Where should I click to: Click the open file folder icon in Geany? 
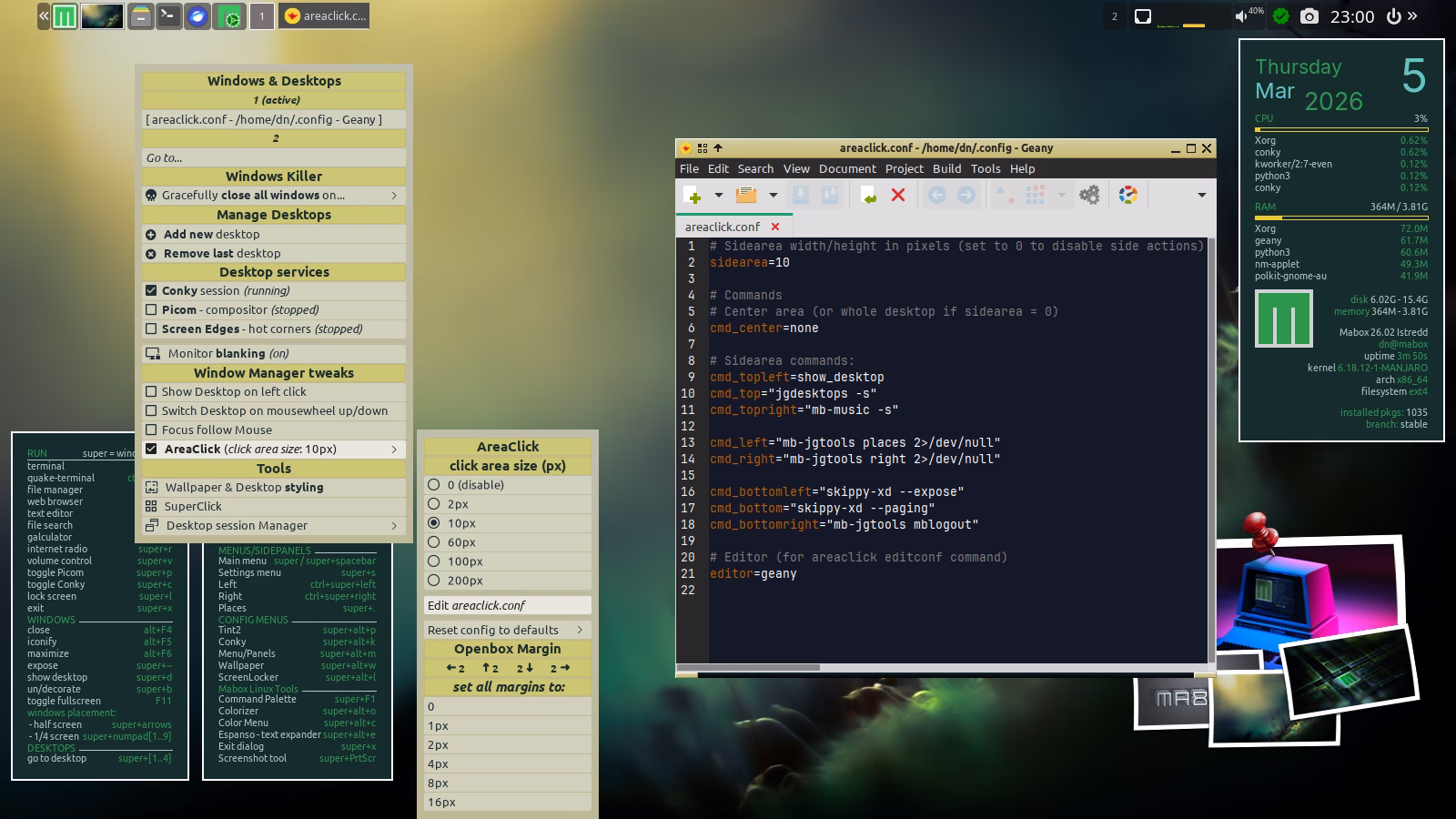(746, 195)
